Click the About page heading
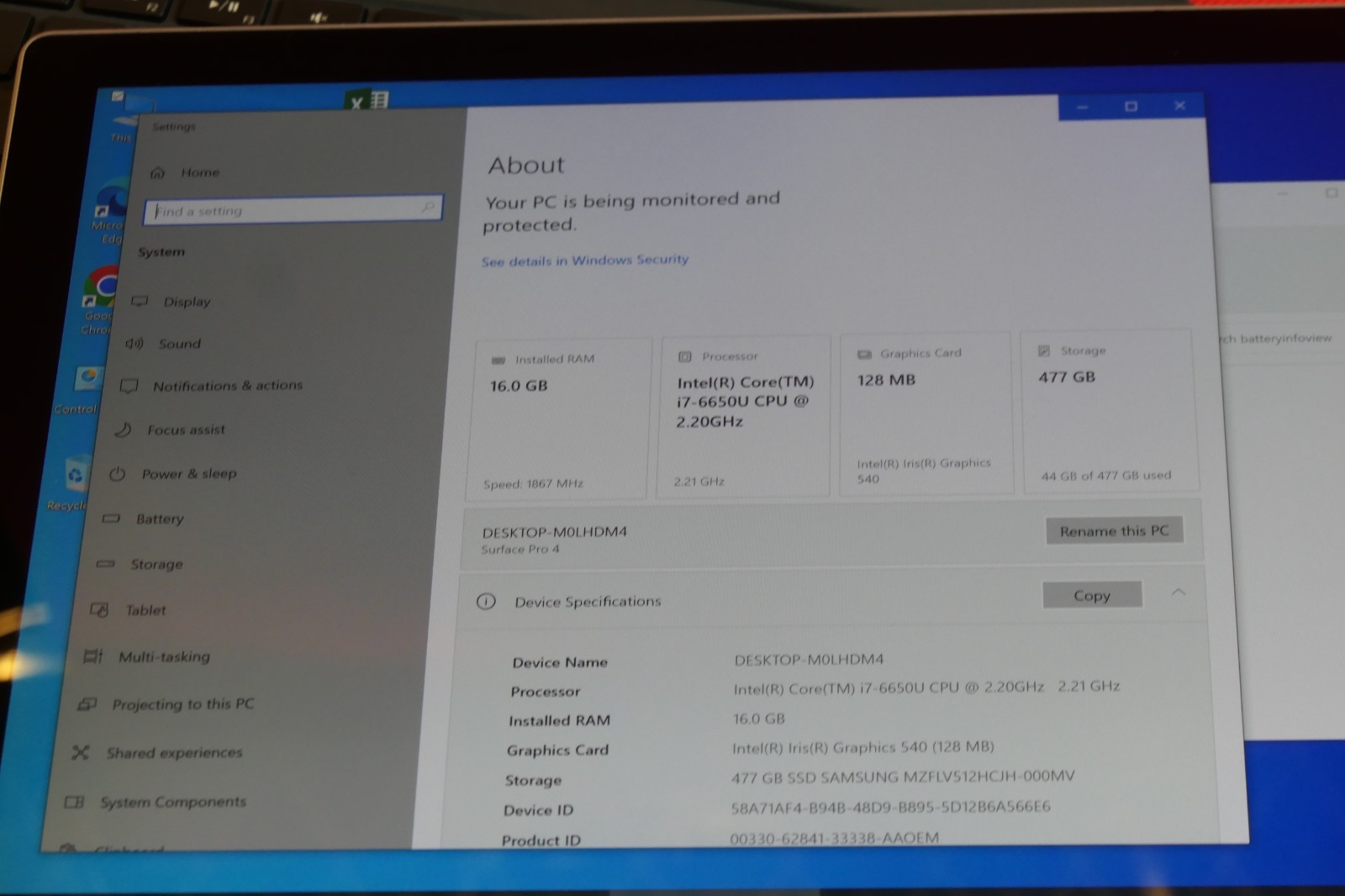The image size is (1345, 896). coord(527,166)
